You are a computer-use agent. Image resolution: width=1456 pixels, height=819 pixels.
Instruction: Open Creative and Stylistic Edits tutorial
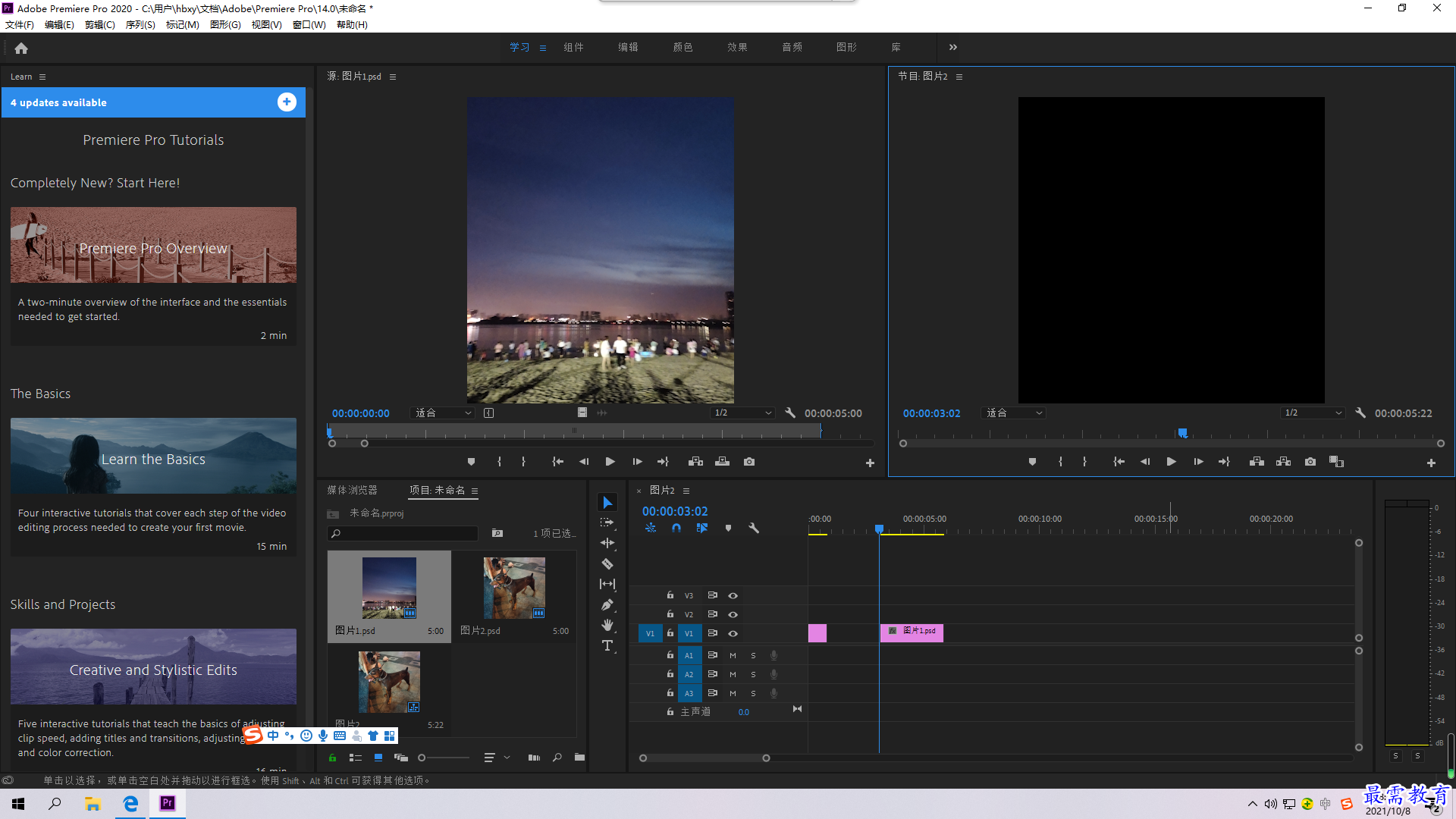click(153, 667)
